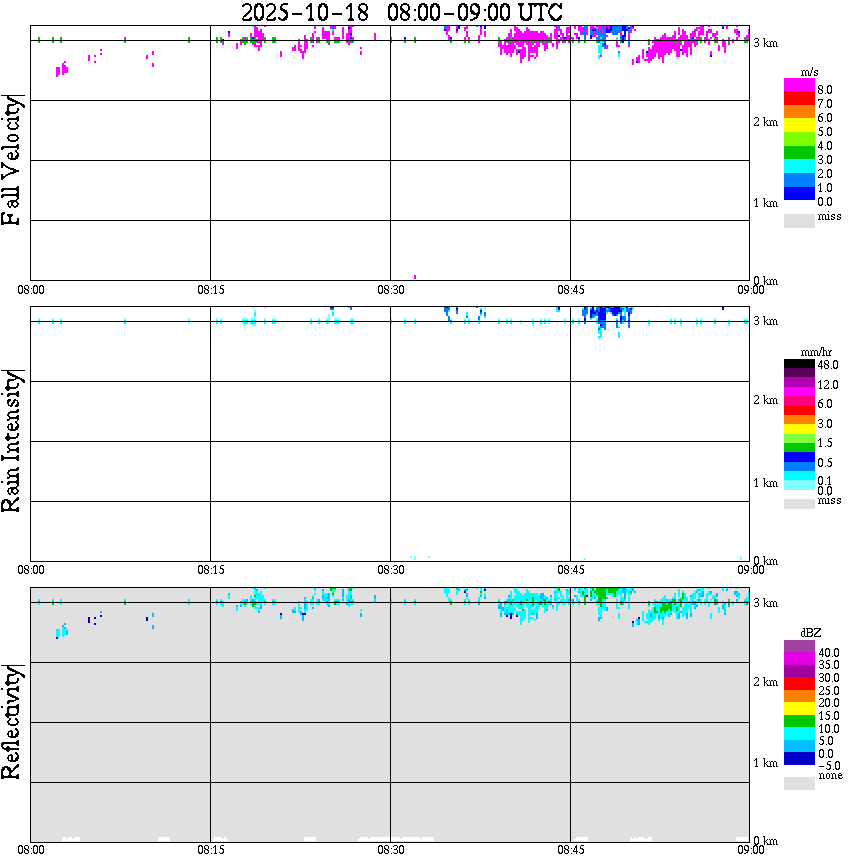
Task: Select the '1 km' label of Rain Intensity plot
Action: click(766, 483)
